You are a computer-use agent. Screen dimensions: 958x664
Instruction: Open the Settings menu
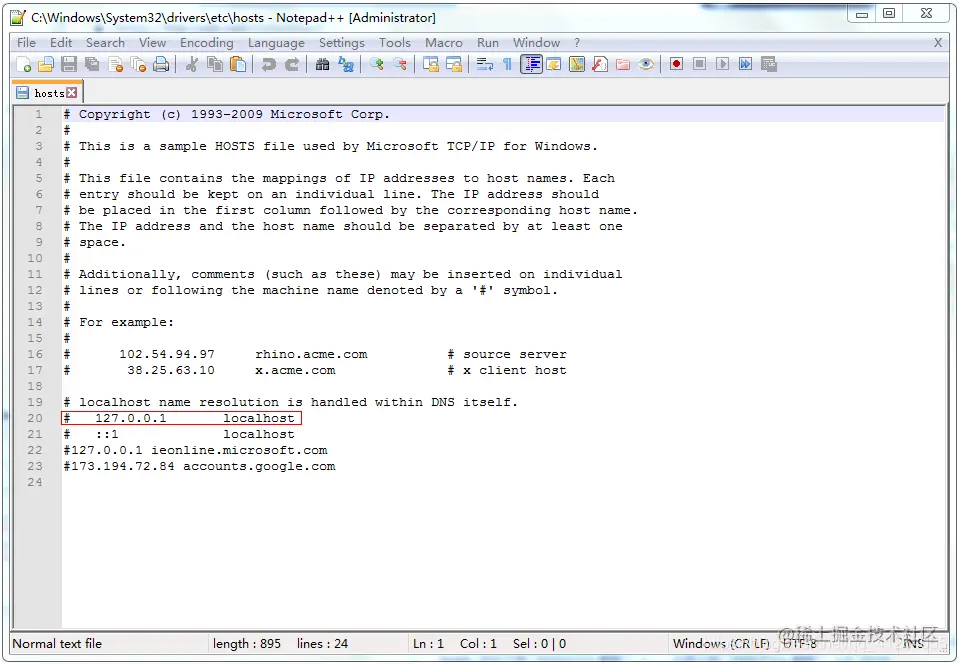tap(342, 43)
